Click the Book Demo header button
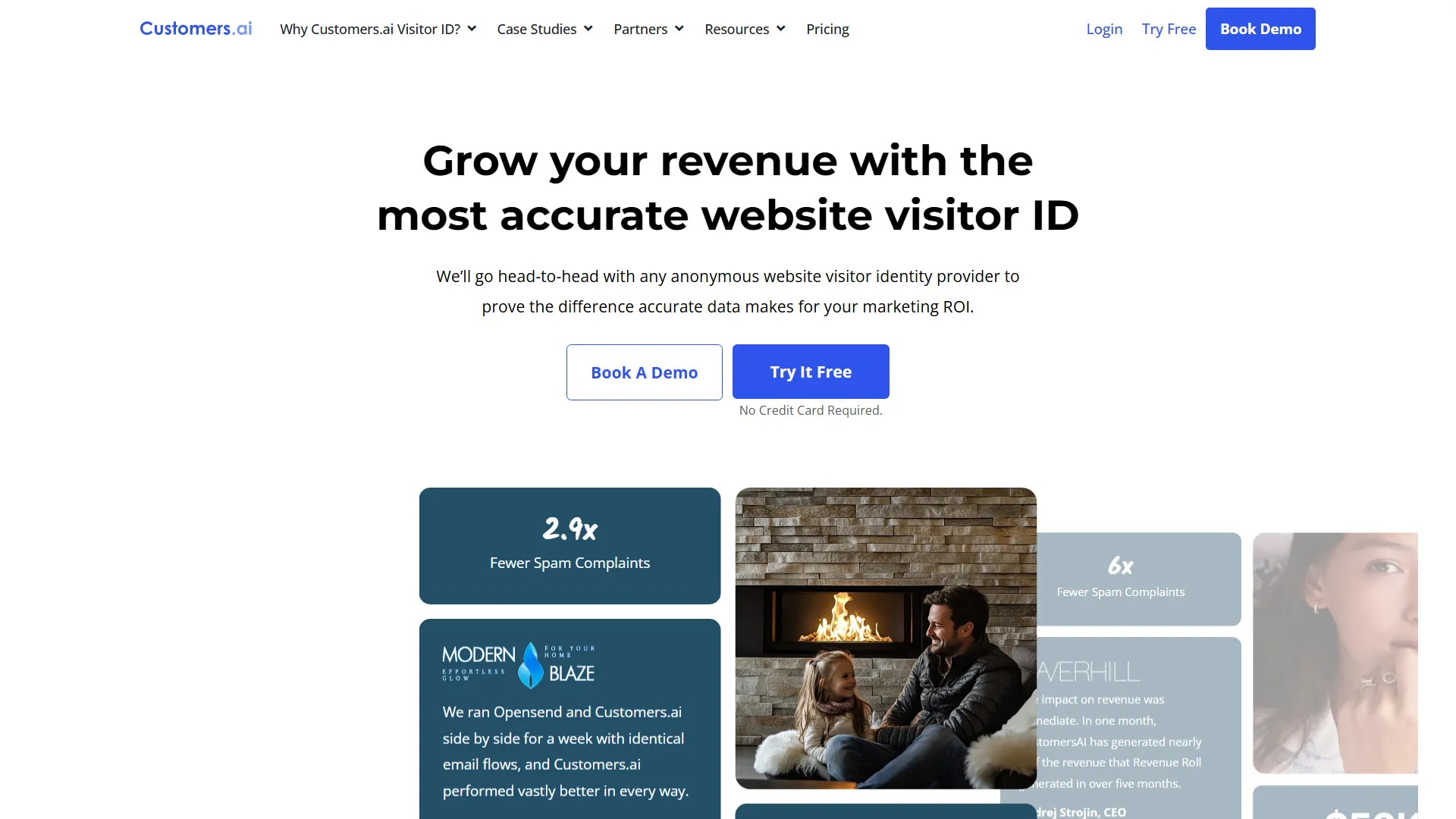 [1260, 29]
